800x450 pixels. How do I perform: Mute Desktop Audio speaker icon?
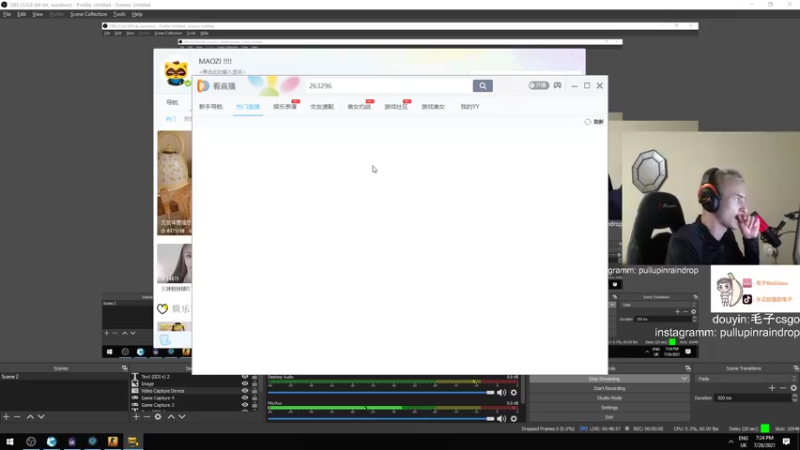502,392
